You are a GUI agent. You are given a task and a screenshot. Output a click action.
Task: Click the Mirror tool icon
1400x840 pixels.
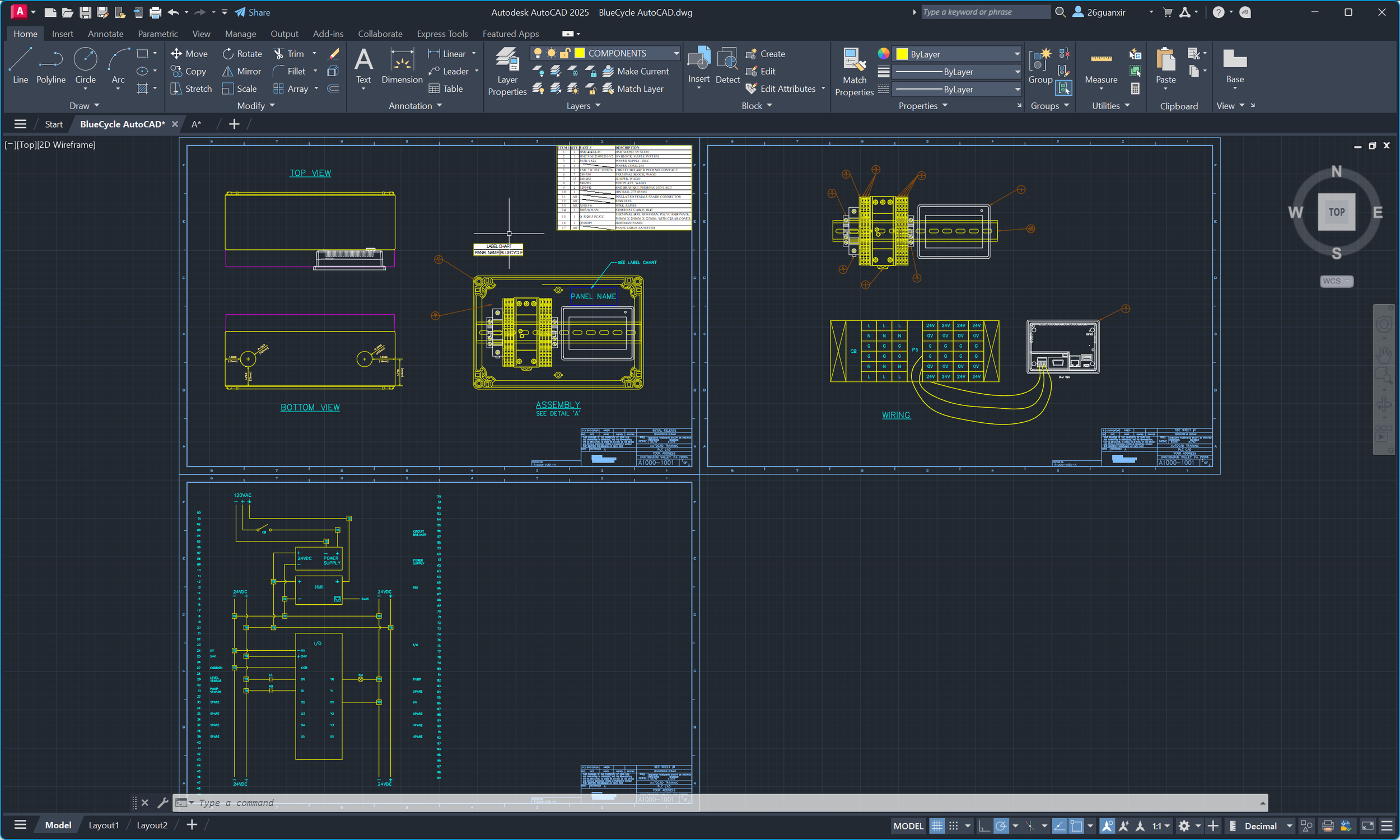(x=227, y=71)
